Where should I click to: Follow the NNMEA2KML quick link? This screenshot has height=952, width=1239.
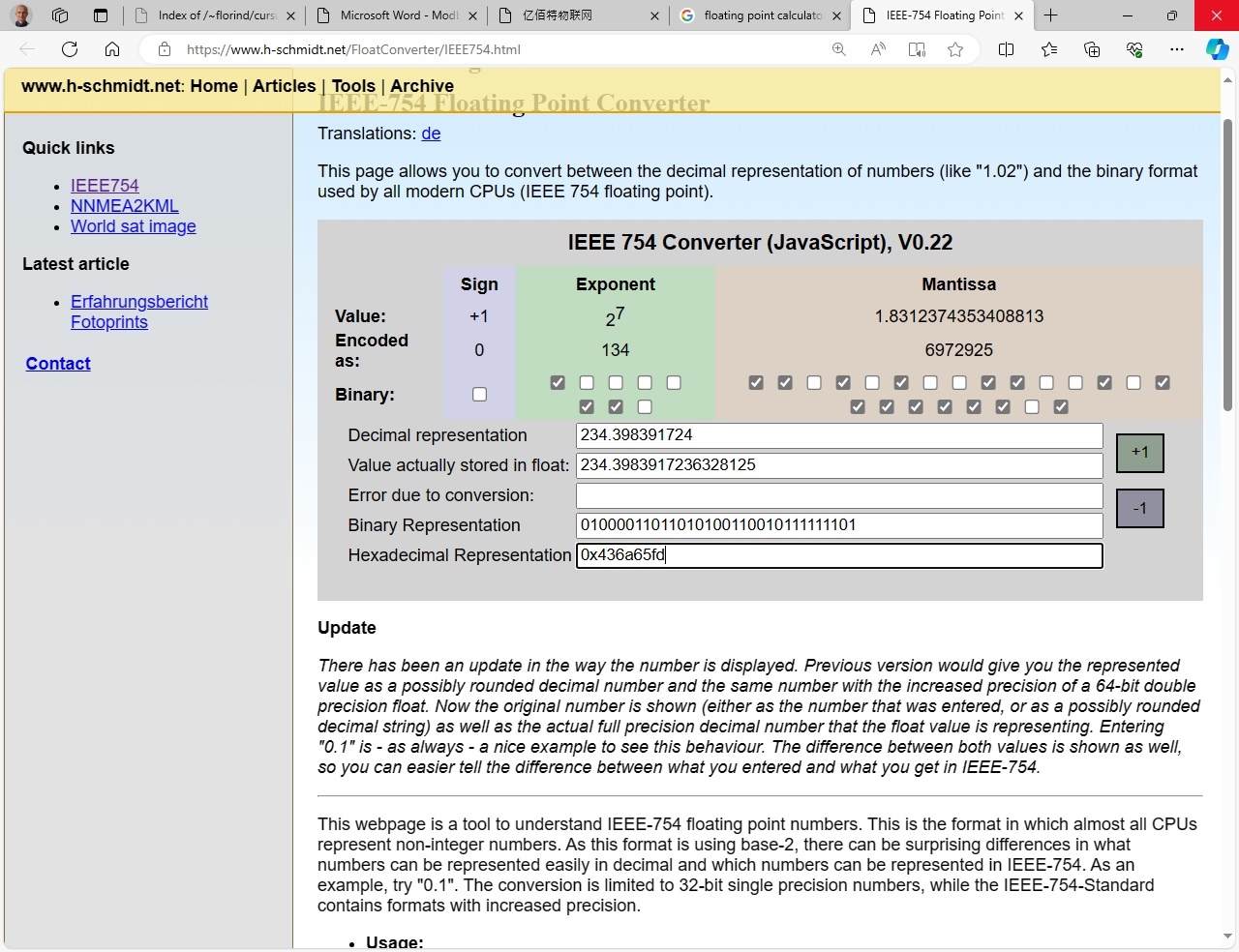125,206
